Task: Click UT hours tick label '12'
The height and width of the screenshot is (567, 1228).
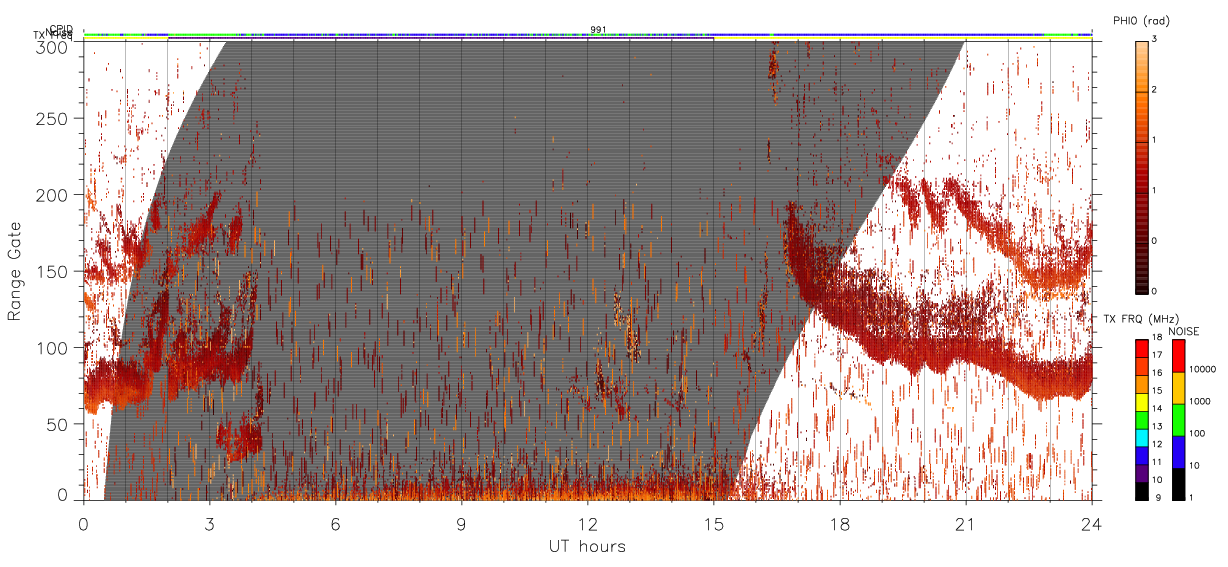Action: coord(588,523)
